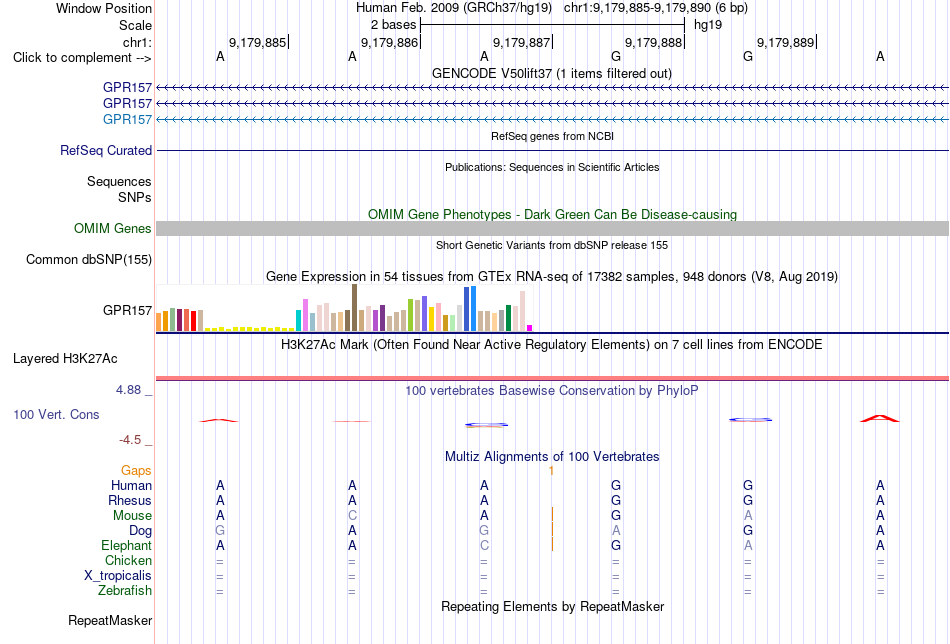
Task: Click the bold red A PhyloP logo
Action: tap(880, 419)
